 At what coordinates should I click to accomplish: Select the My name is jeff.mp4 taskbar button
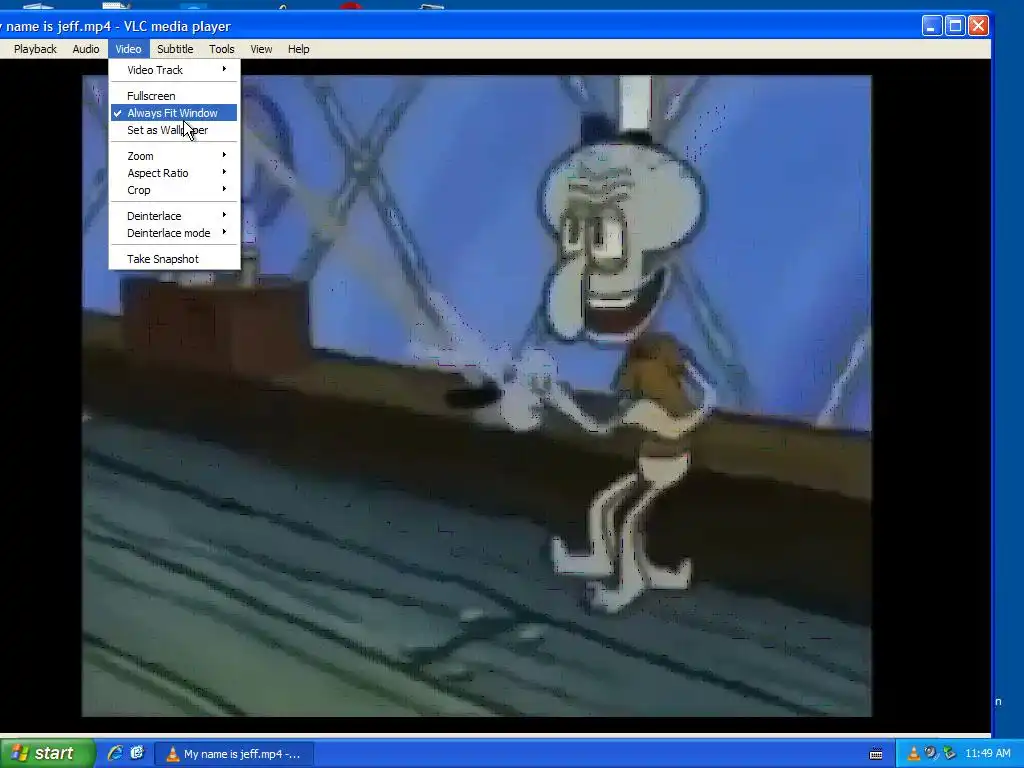point(234,754)
